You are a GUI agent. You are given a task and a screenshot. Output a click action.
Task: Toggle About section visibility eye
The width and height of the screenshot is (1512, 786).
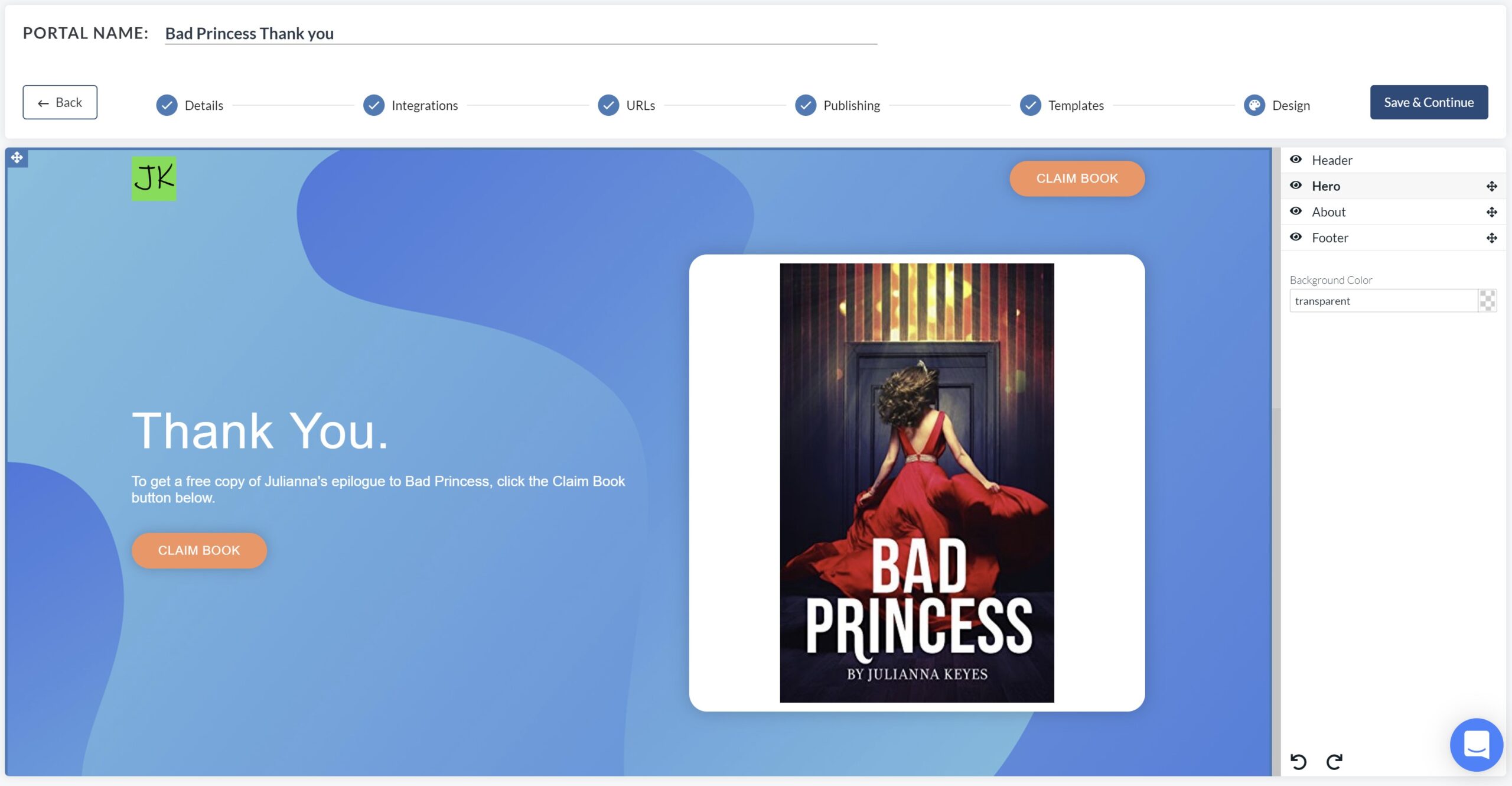(x=1296, y=212)
